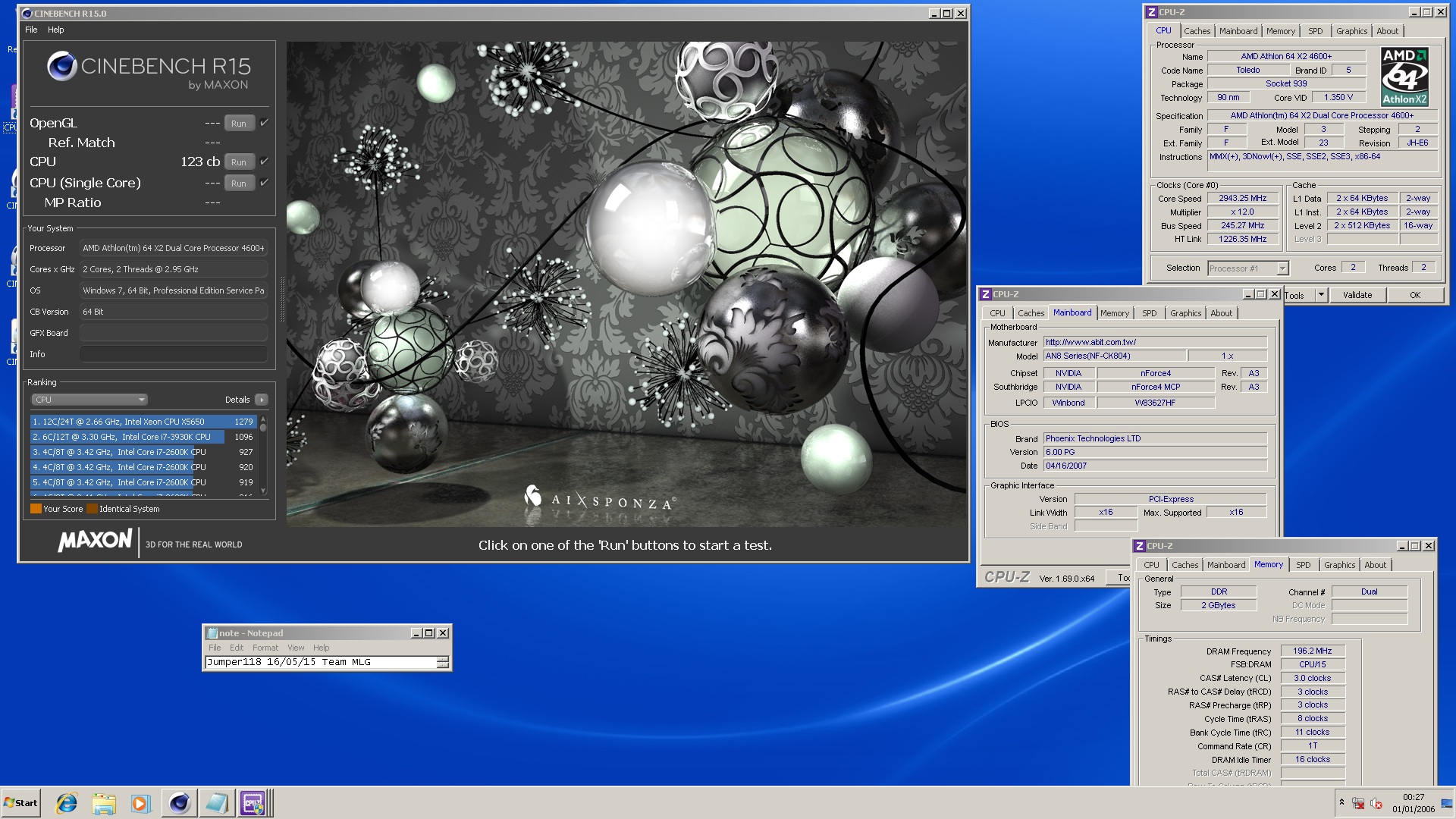Select ranking row with score 927
Screen dimensions: 1456x819
point(143,452)
